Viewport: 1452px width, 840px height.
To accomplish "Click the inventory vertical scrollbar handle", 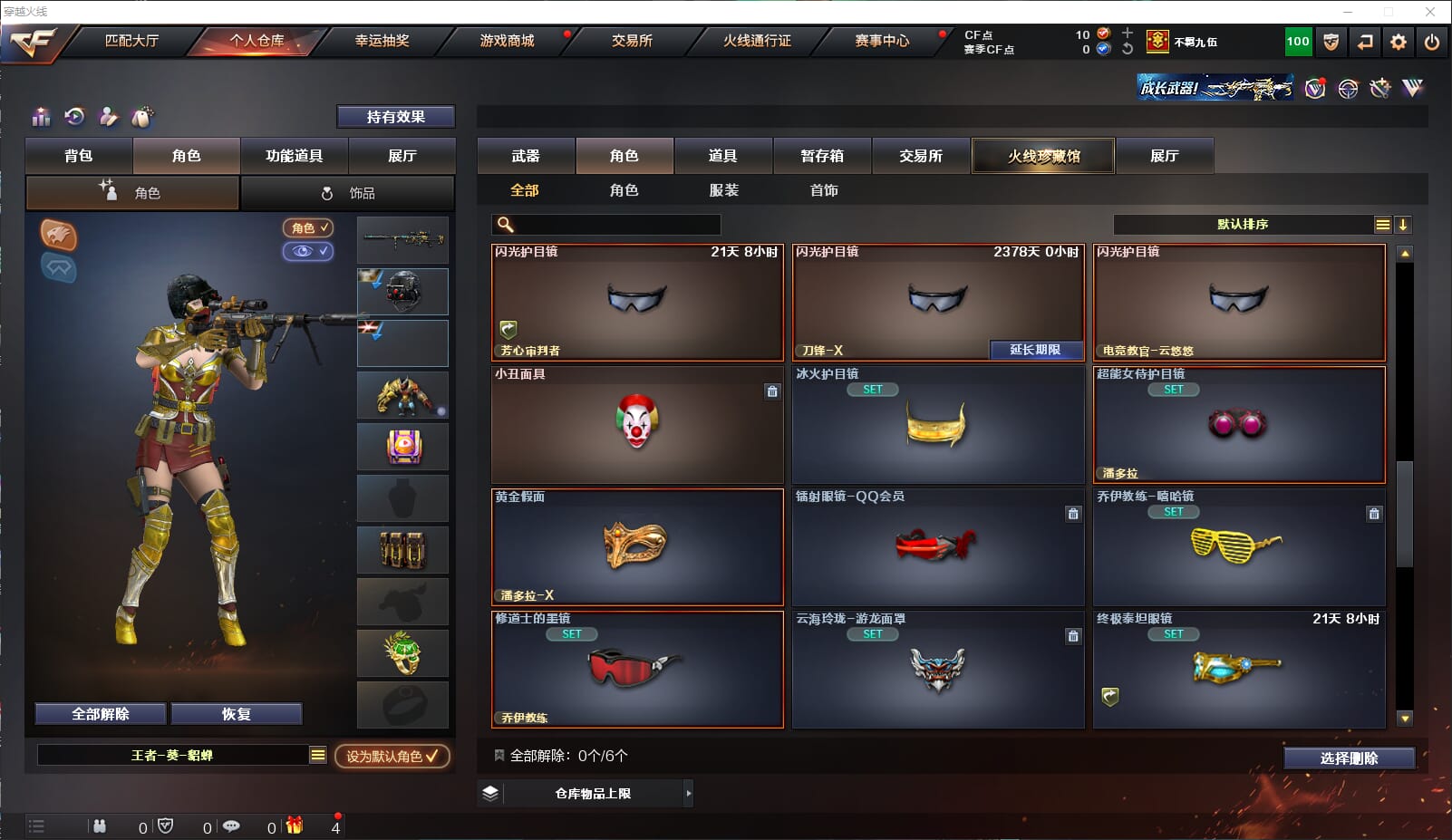I will coord(1405,515).
